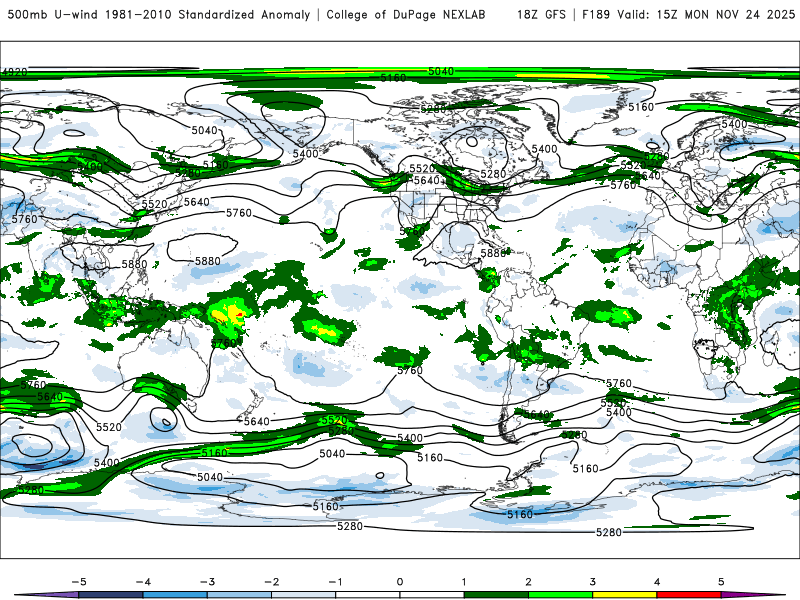
Task: Click the '5' colorbar tick label
Action: tap(721, 582)
